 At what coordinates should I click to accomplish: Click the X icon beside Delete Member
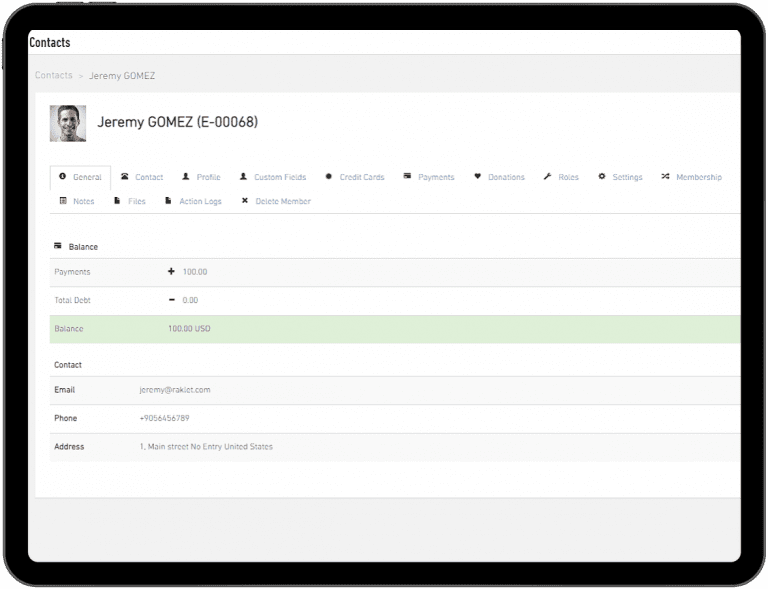point(245,201)
